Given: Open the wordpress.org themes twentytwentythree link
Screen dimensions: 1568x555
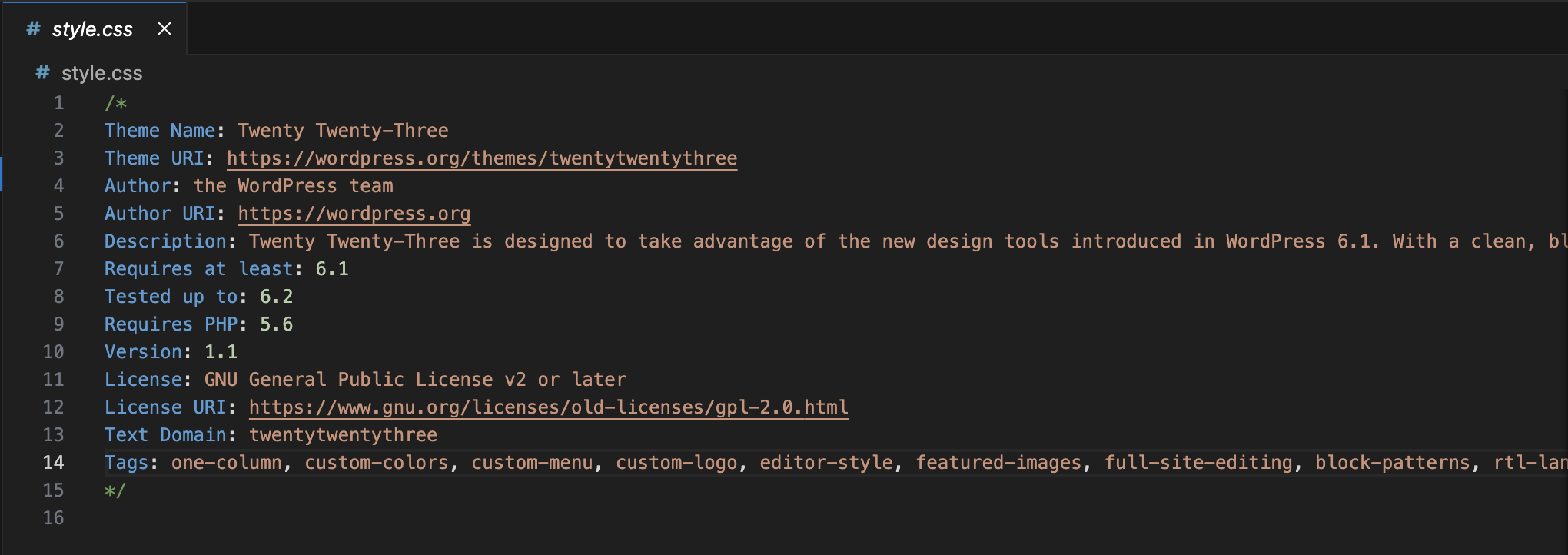Looking at the screenshot, I should 482,158.
